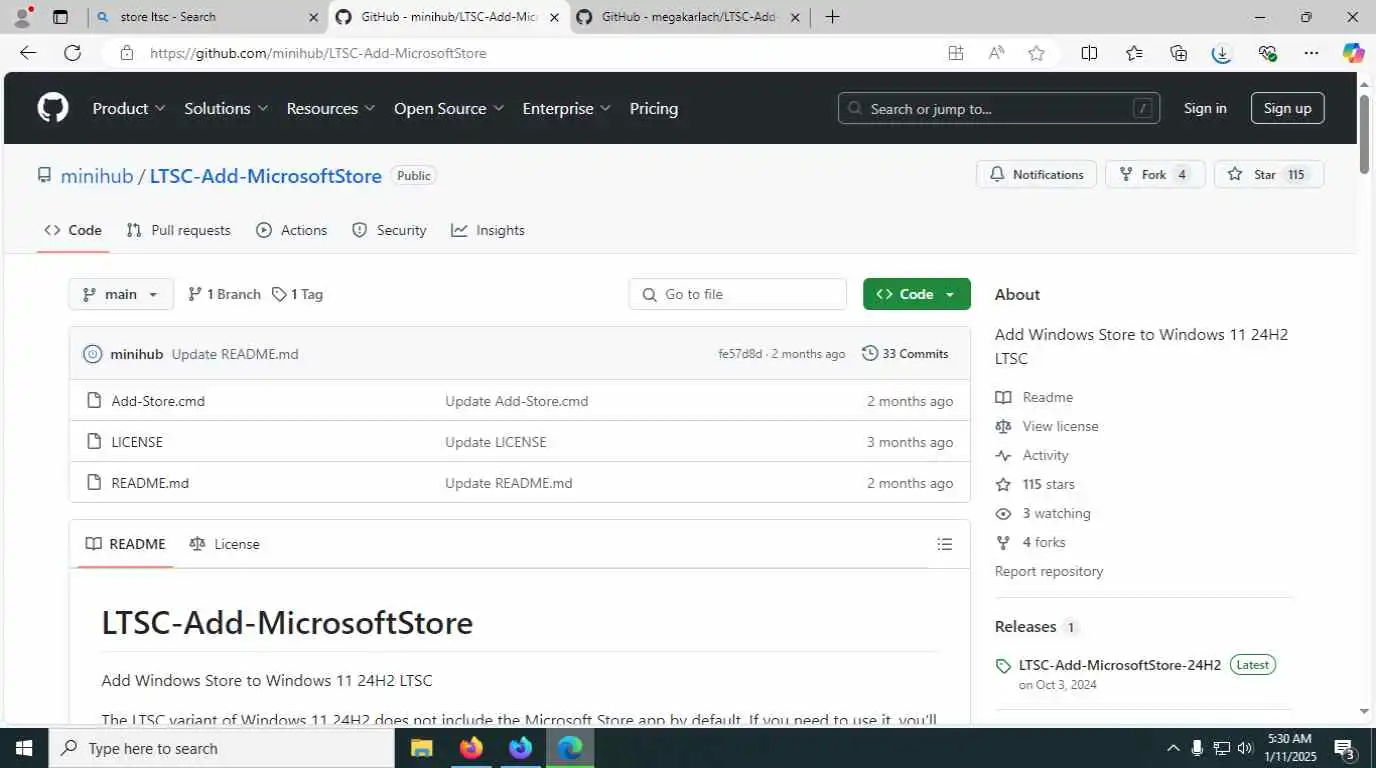This screenshot has width=1376, height=768.
Task: Open Thunderbird-like app on taskbar
Action: coord(521,748)
